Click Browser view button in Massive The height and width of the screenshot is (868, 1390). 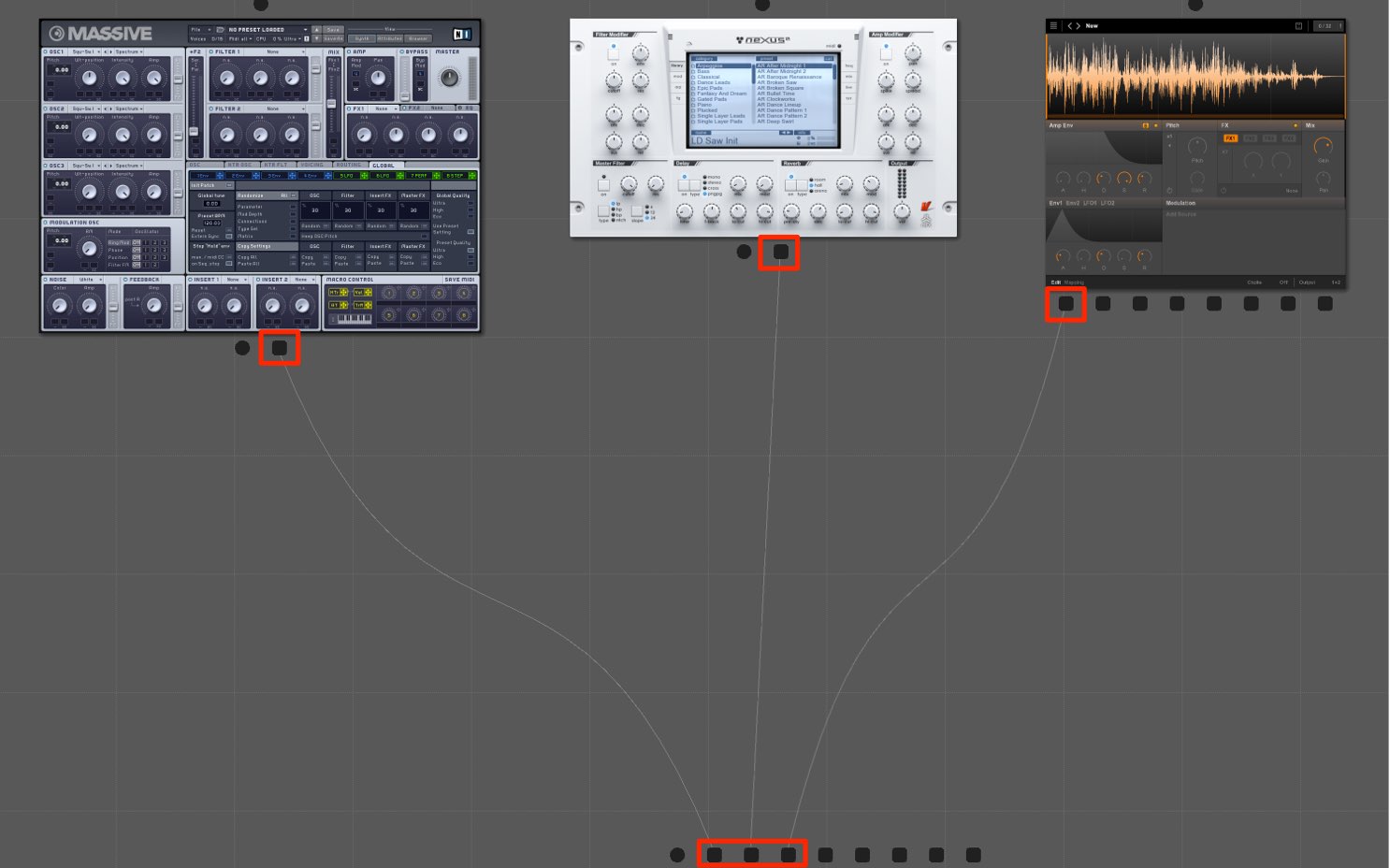coord(418,38)
